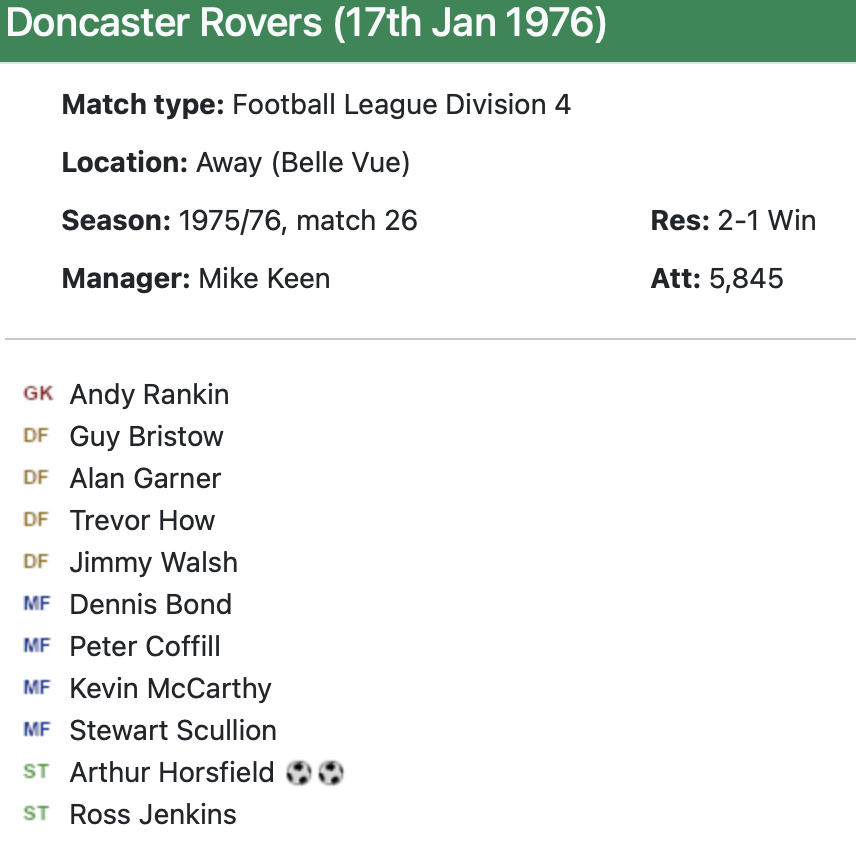Click Football League Division 4 match type
This screenshot has width=856, height=844.
[x=401, y=105]
